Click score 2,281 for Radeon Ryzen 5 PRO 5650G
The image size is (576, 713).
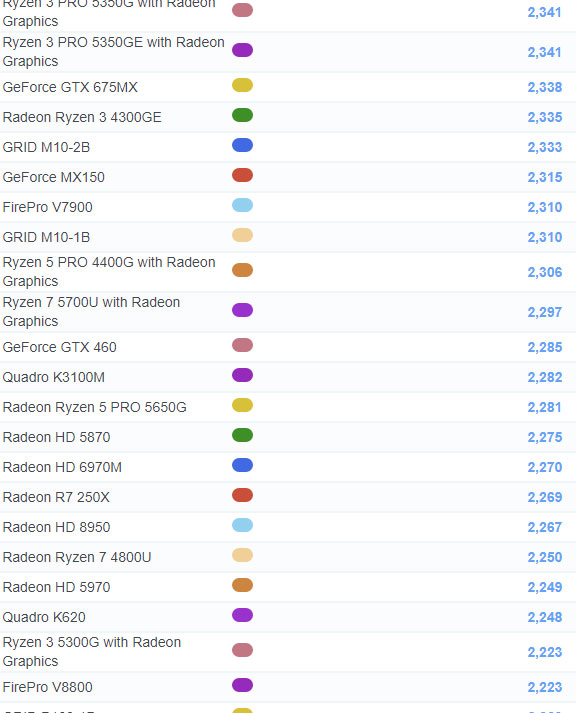(545, 407)
